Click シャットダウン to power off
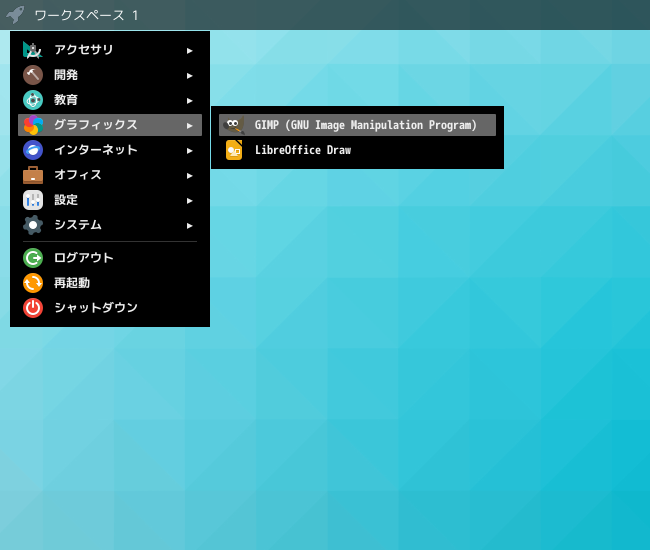 (110, 308)
